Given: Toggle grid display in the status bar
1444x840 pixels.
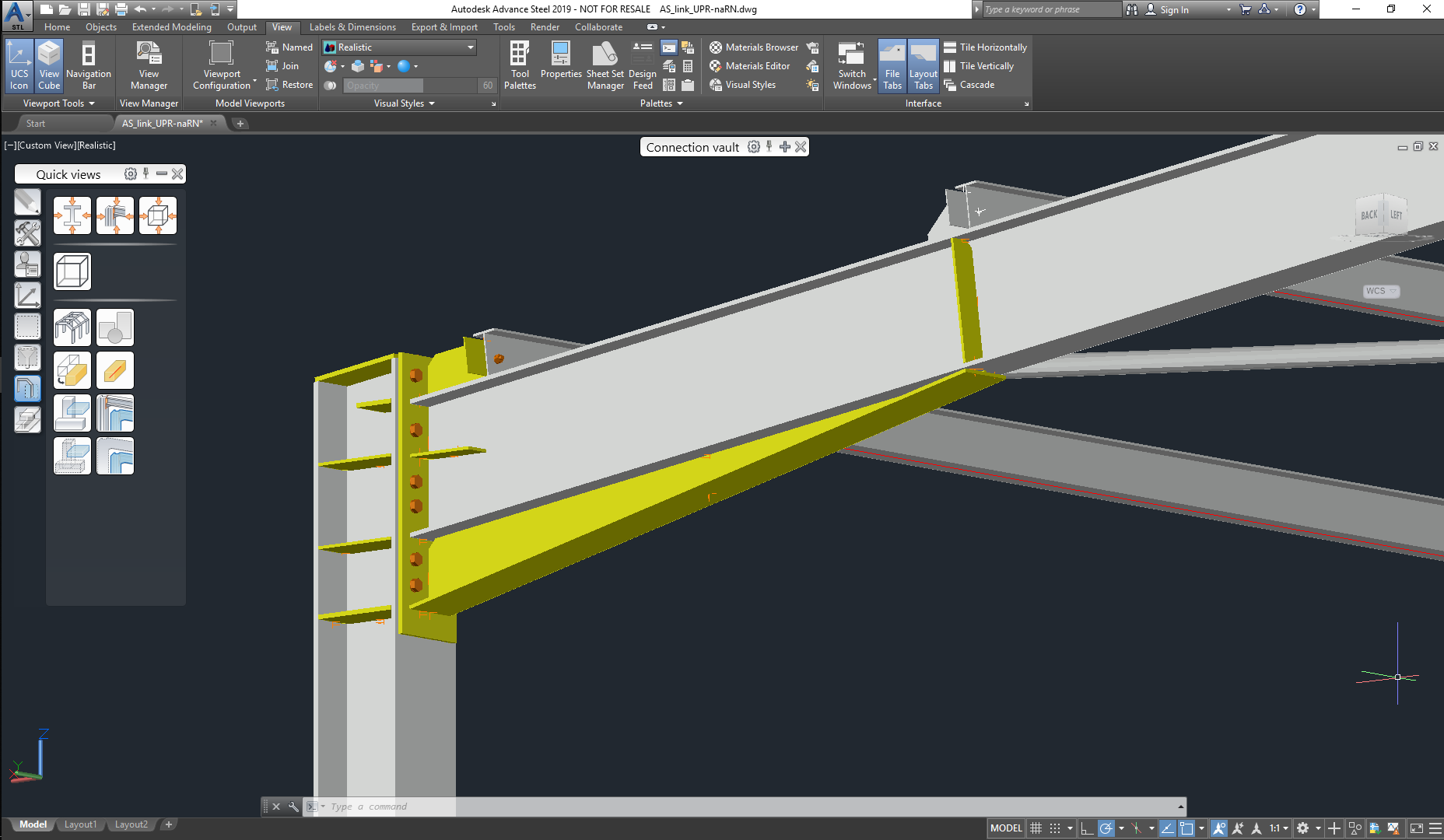Looking at the screenshot, I should point(1036,828).
